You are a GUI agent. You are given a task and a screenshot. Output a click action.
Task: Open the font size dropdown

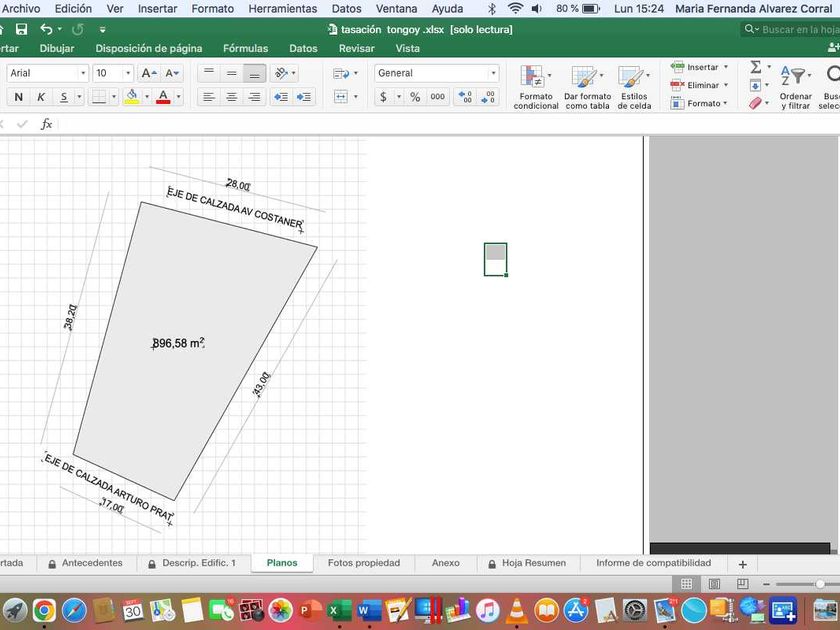coord(127,73)
